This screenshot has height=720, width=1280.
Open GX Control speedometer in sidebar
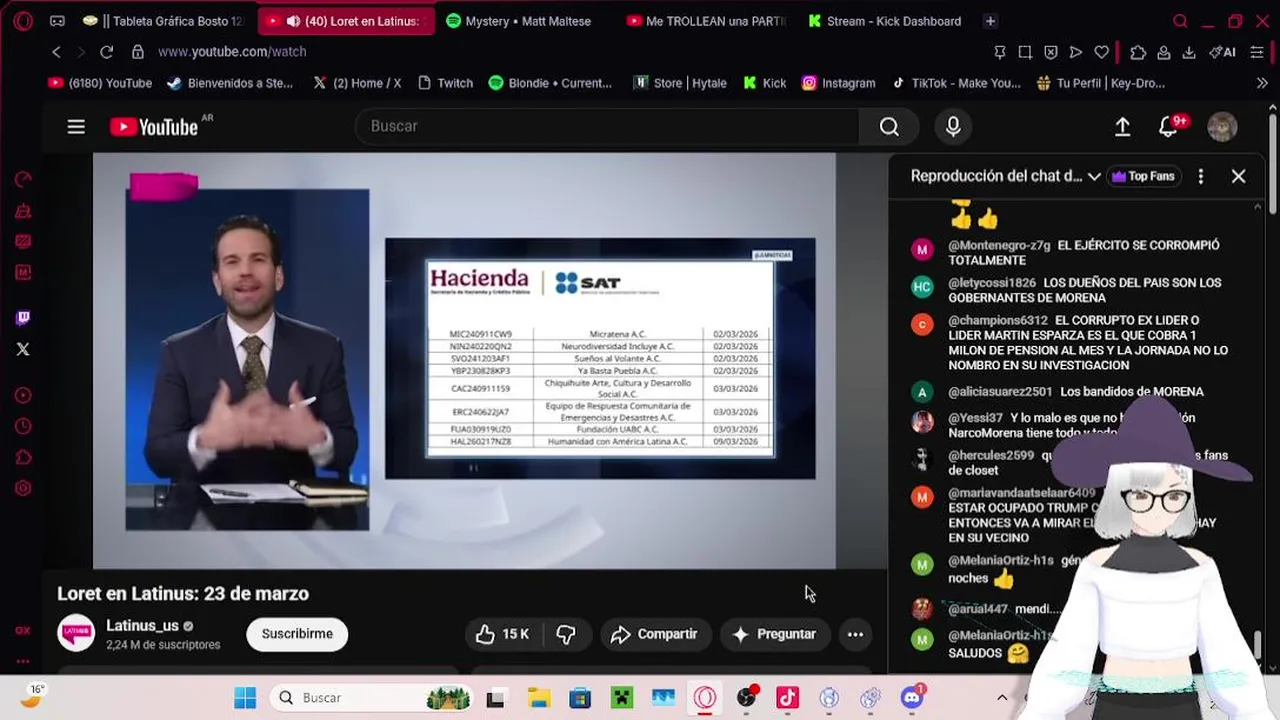[23, 179]
